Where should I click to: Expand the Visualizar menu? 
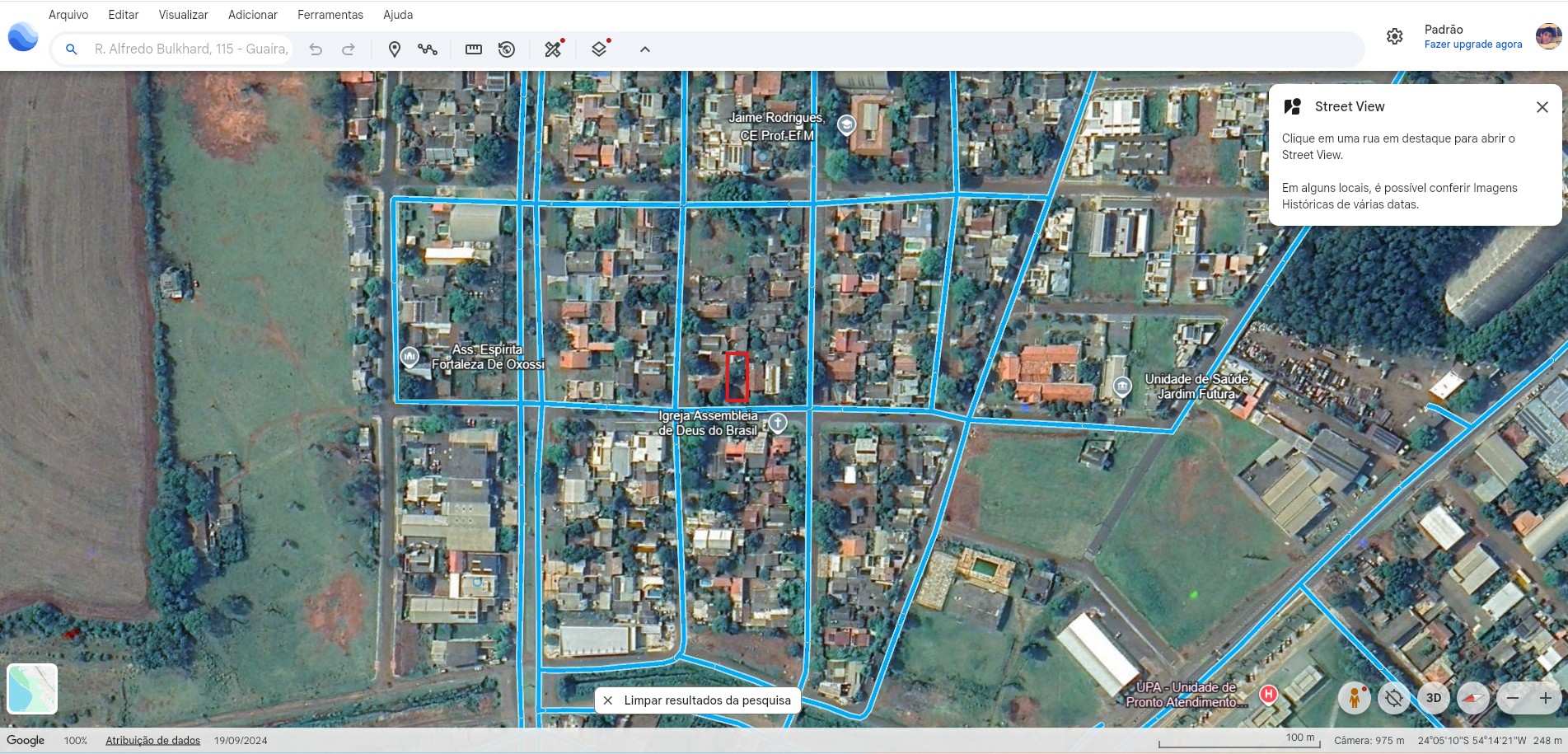point(183,15)
